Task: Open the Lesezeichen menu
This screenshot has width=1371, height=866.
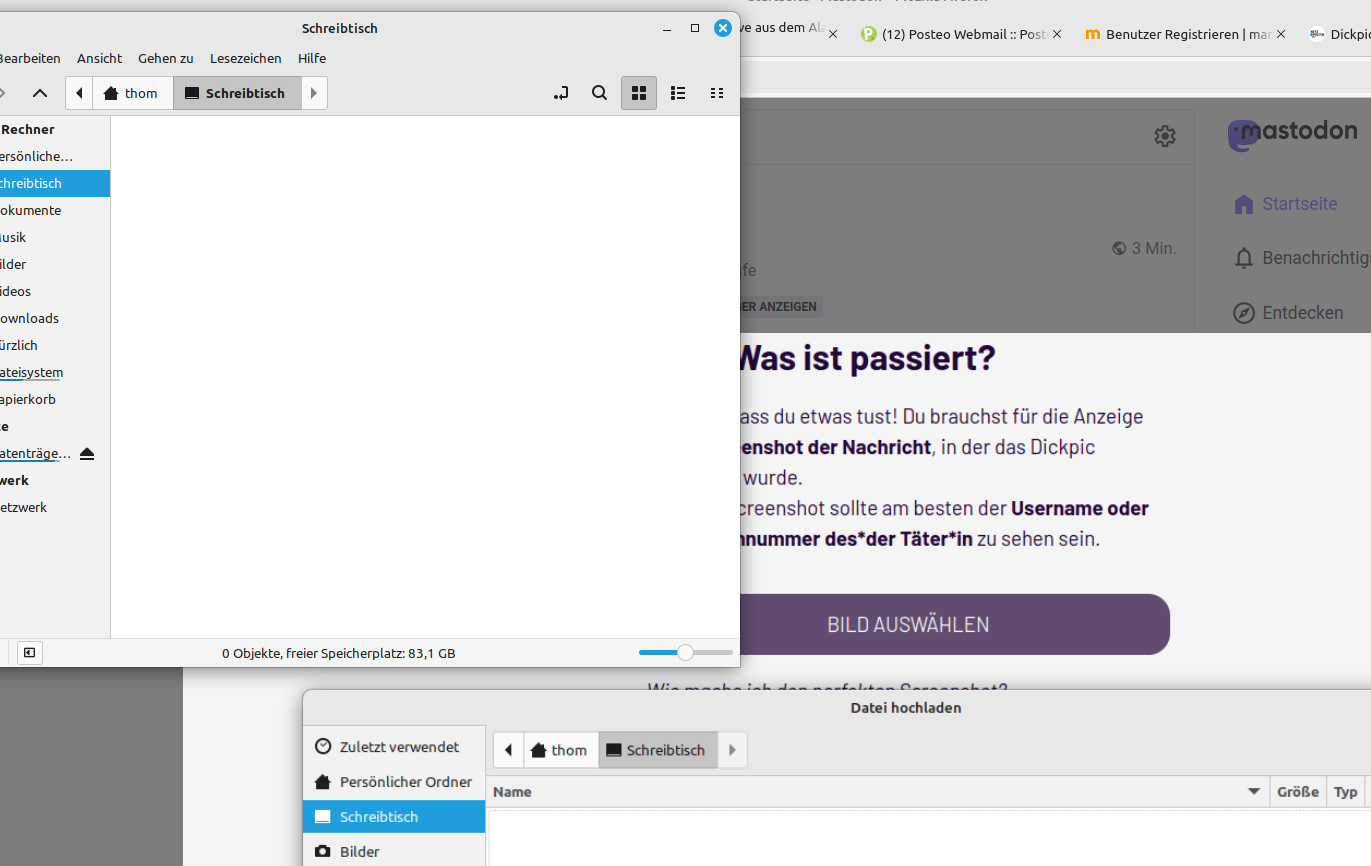Action: pyautogui.click(x=246, y=59)
